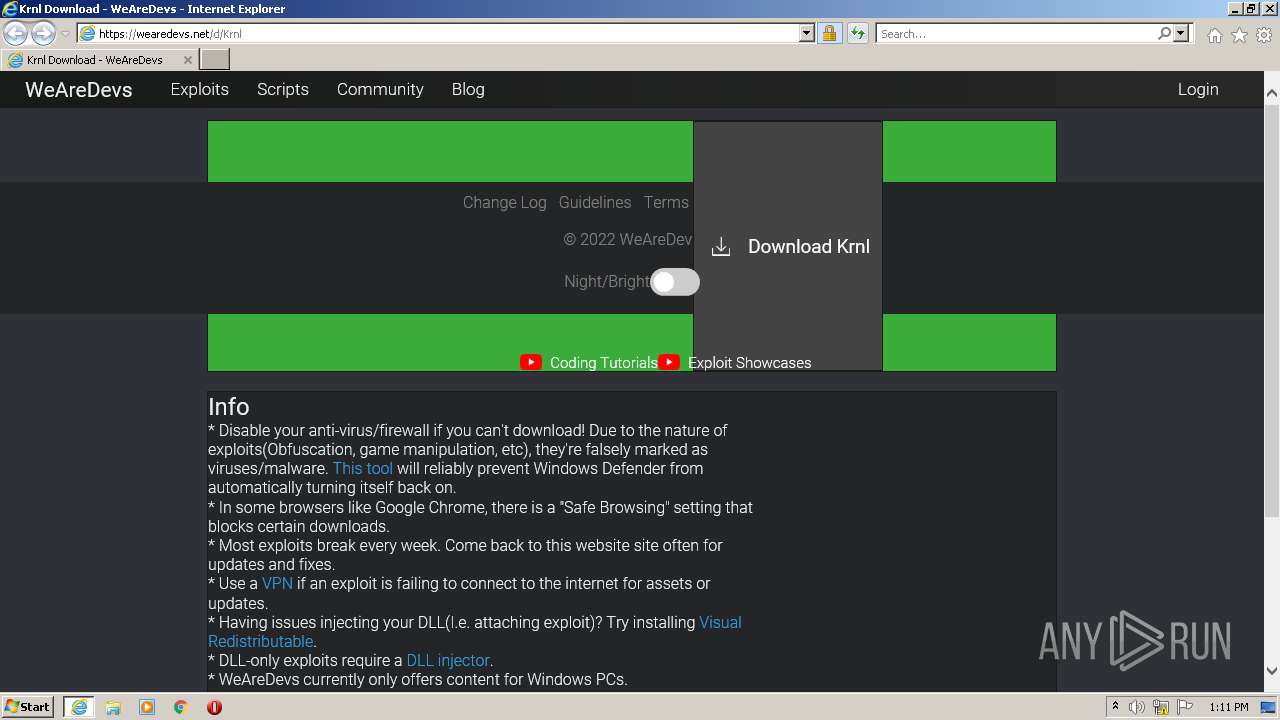
Task: Click the page scrollbar up arrow
Action: [1272, 94]
